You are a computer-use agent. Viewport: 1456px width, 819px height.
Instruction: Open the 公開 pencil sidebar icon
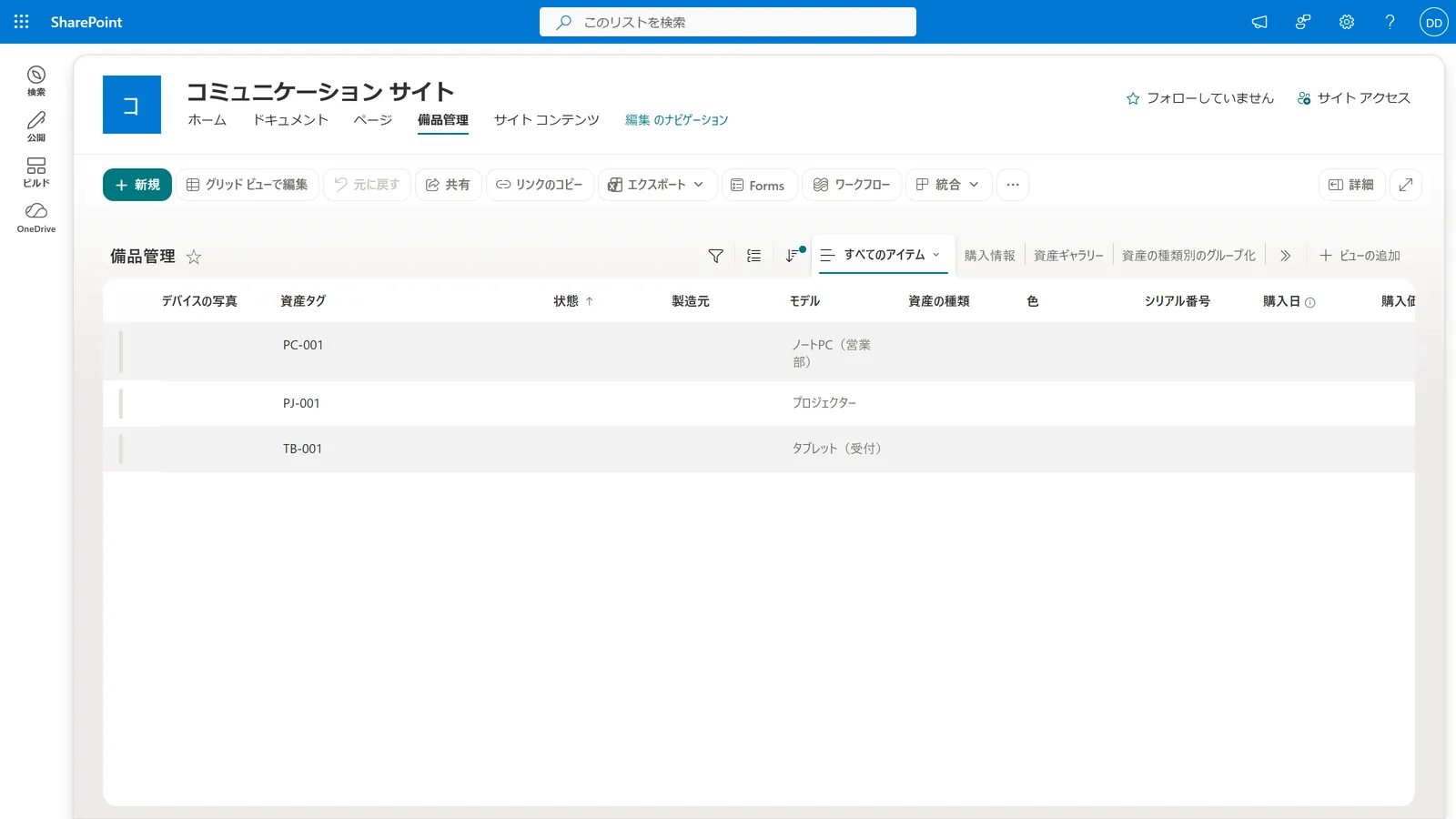pyautogui.click(x=36, y=126)
